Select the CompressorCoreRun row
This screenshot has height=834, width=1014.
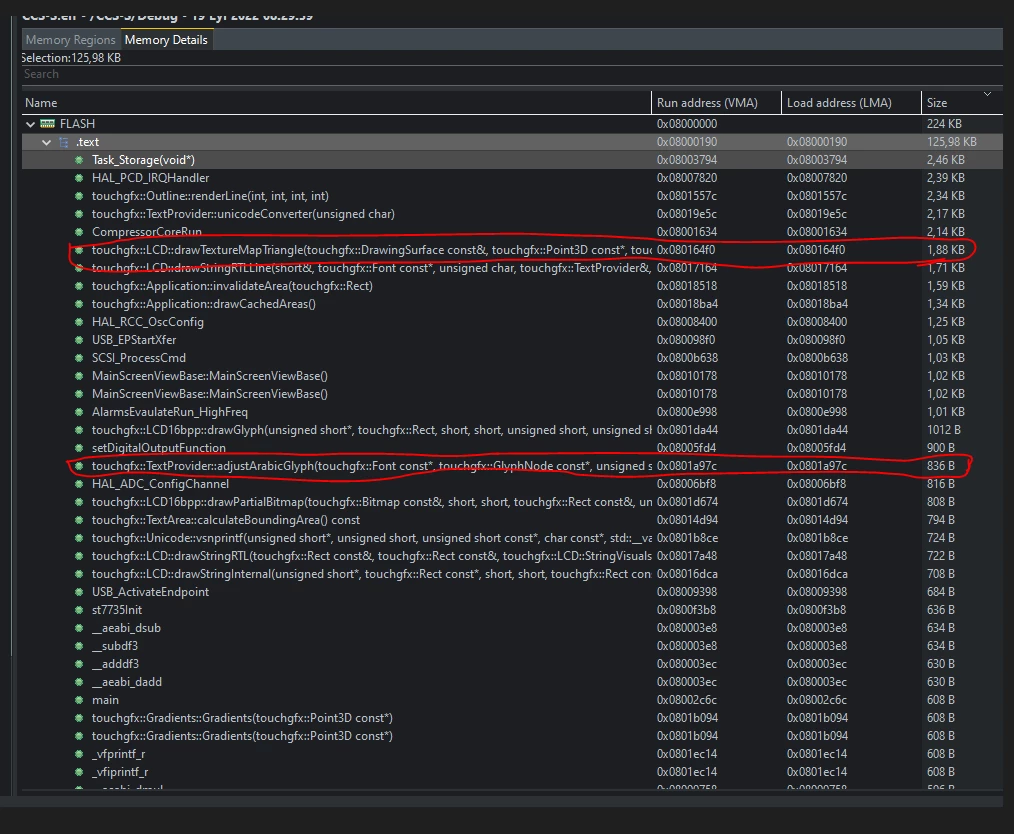point(512,231)
